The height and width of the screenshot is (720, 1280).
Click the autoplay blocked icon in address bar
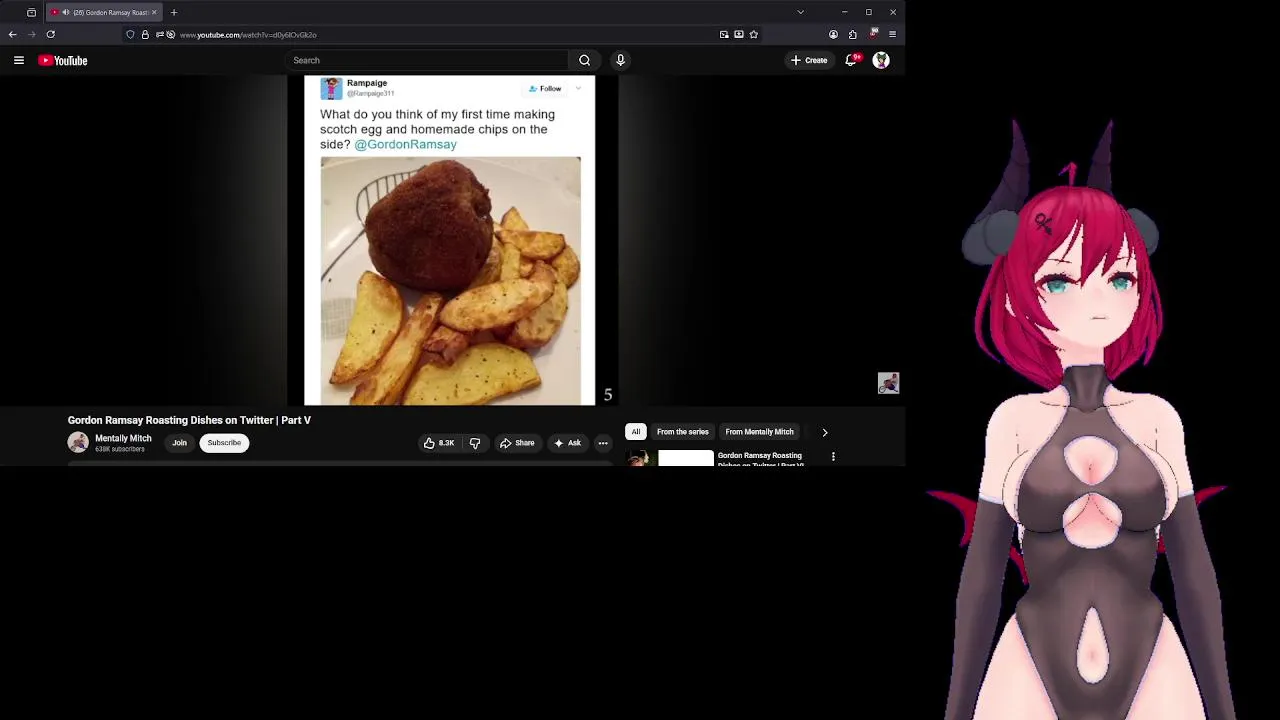(x=171, y=35)
